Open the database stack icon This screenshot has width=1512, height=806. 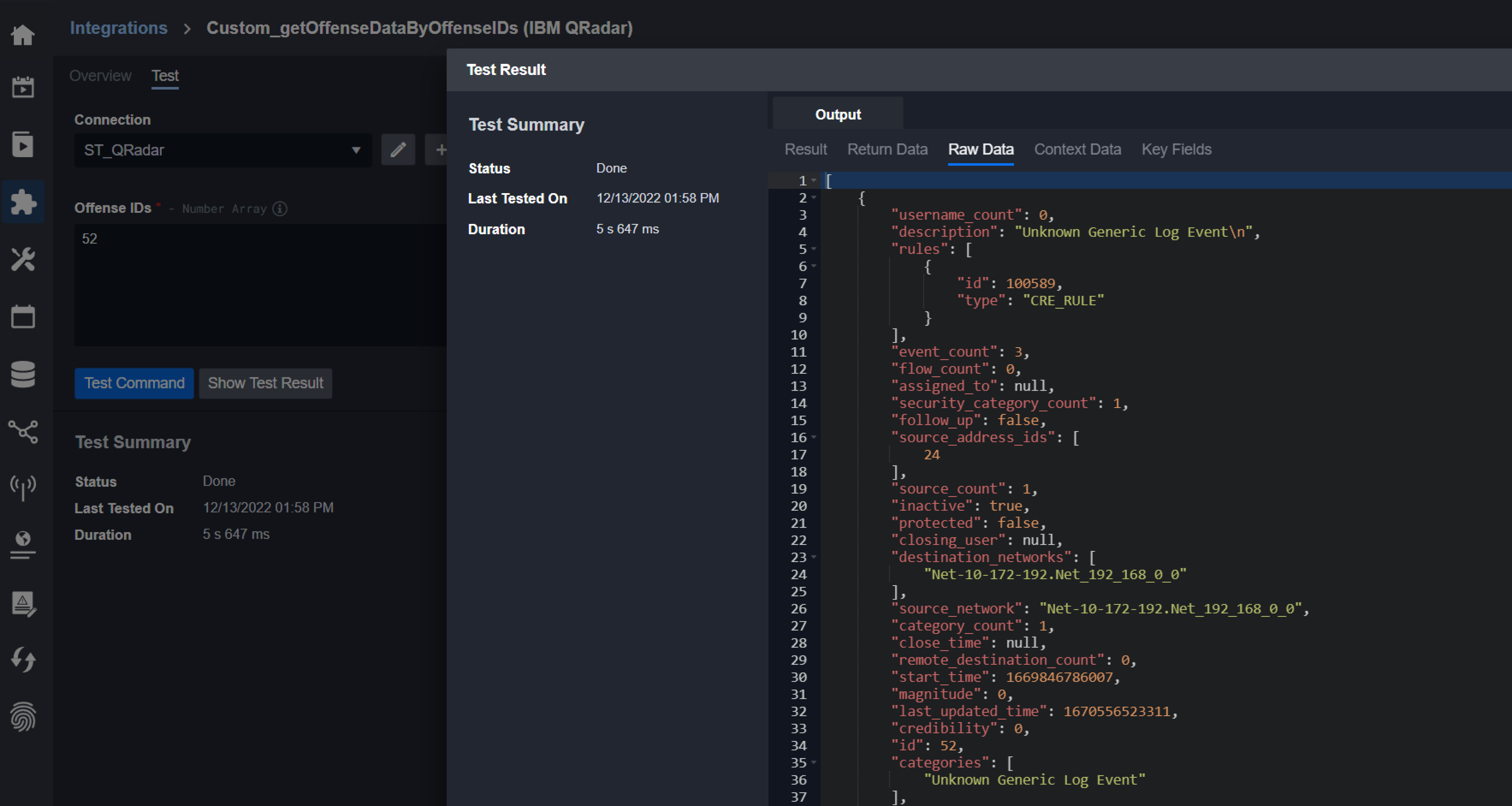tap(23, 374)
